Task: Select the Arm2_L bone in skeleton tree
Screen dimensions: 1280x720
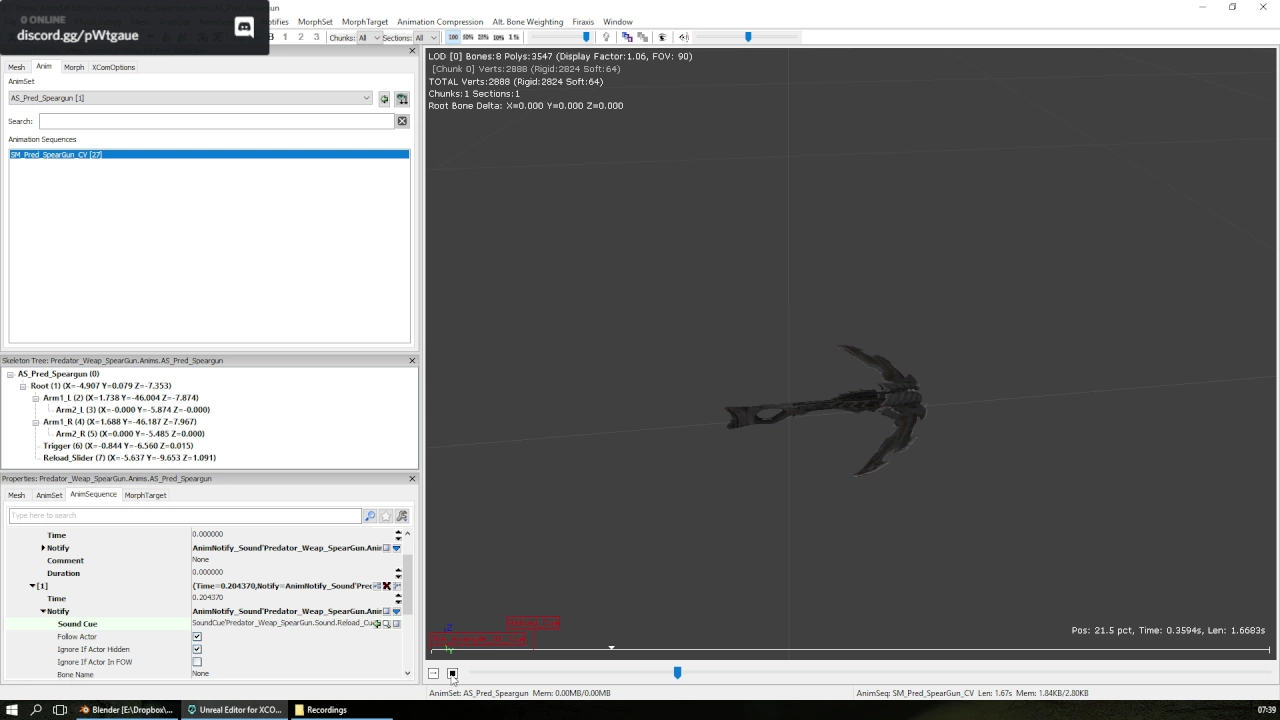Action: point(132,410)
